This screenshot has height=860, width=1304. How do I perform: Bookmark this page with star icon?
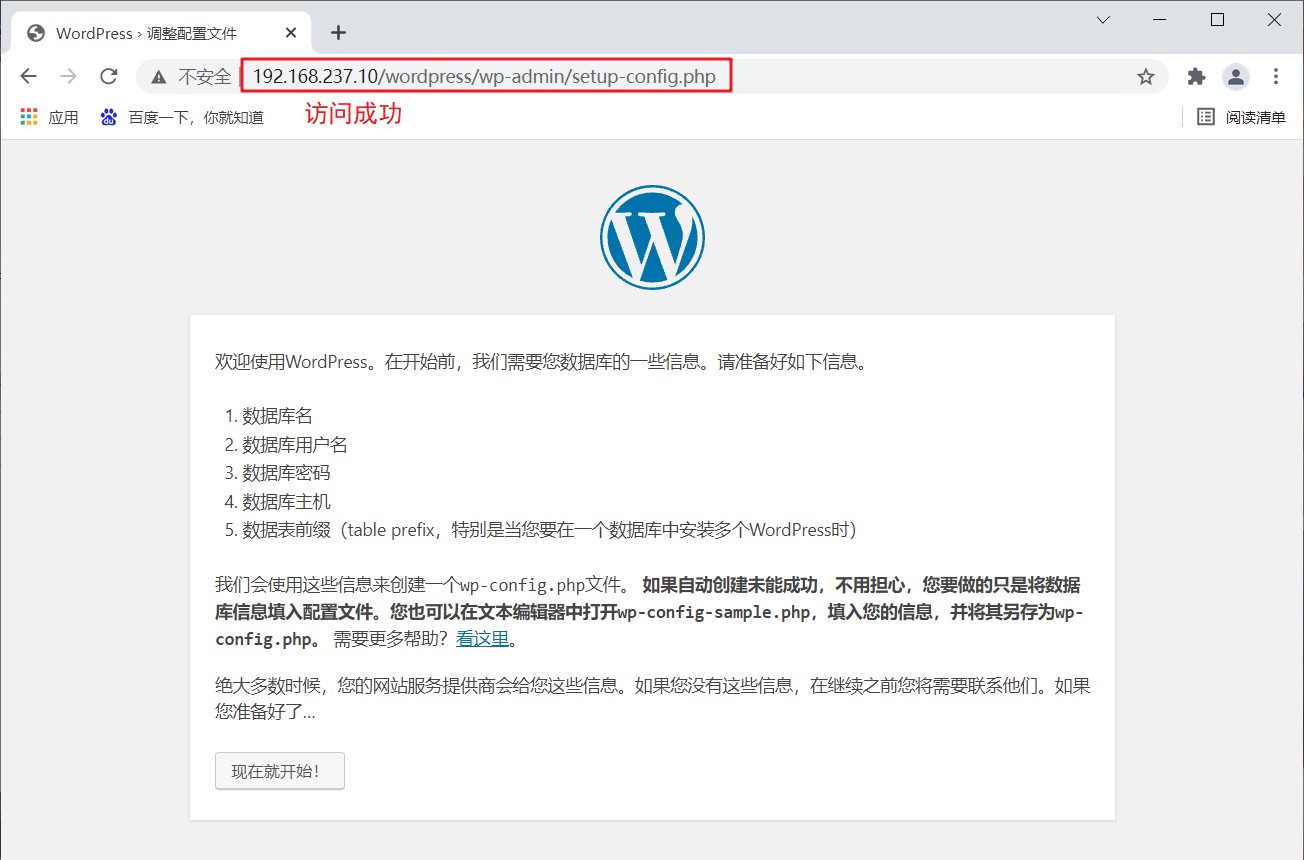click(x=1146, y=77)
